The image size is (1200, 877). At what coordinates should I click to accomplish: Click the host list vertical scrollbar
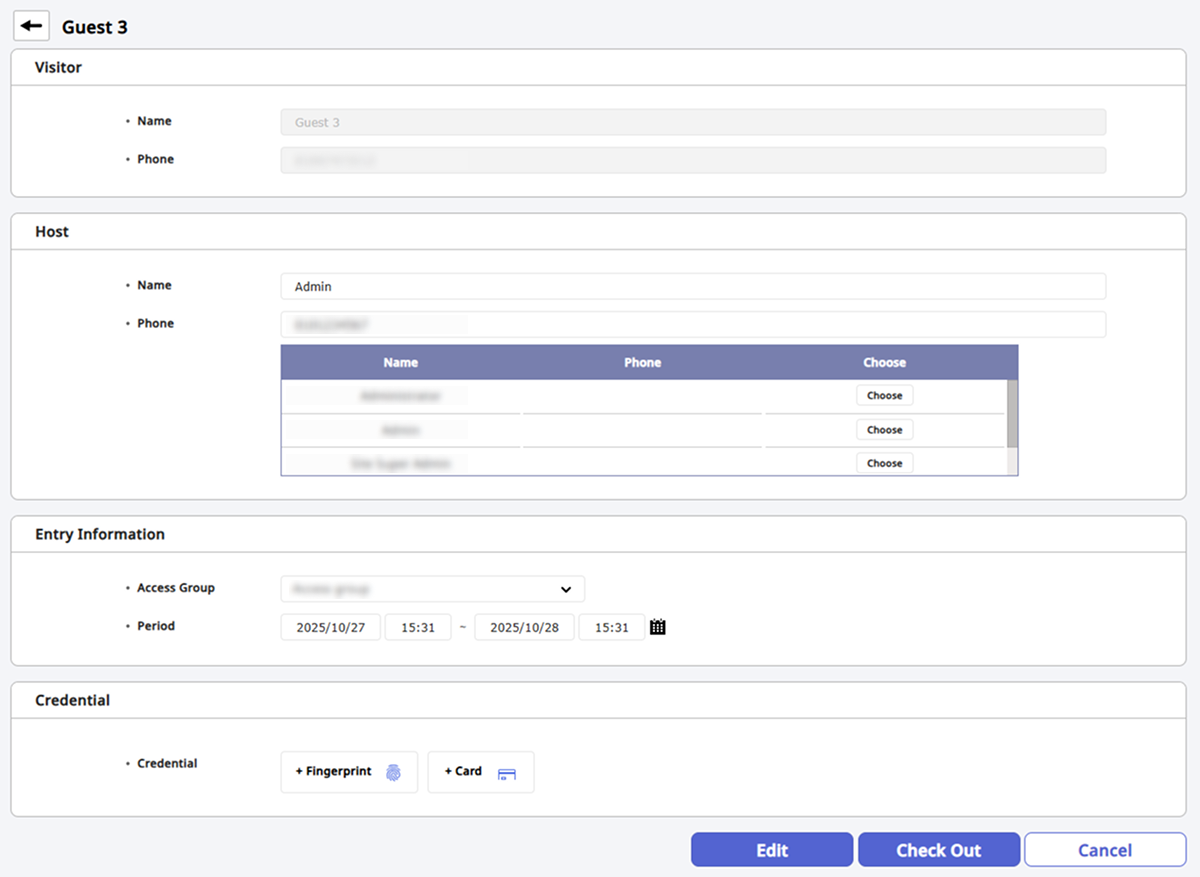pyautogui.click(x=1011, y=413)
